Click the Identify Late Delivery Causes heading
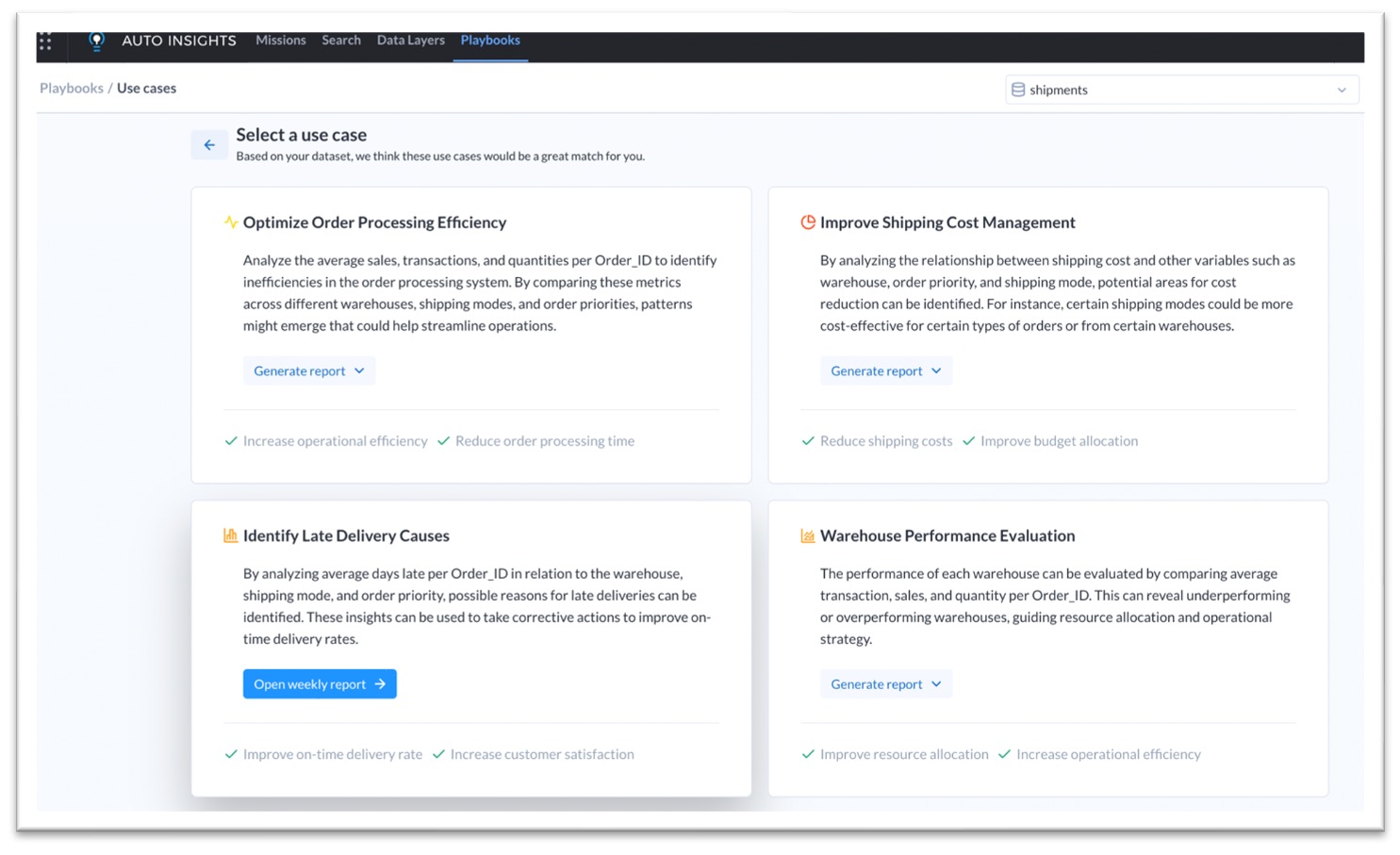 [346, 535]
